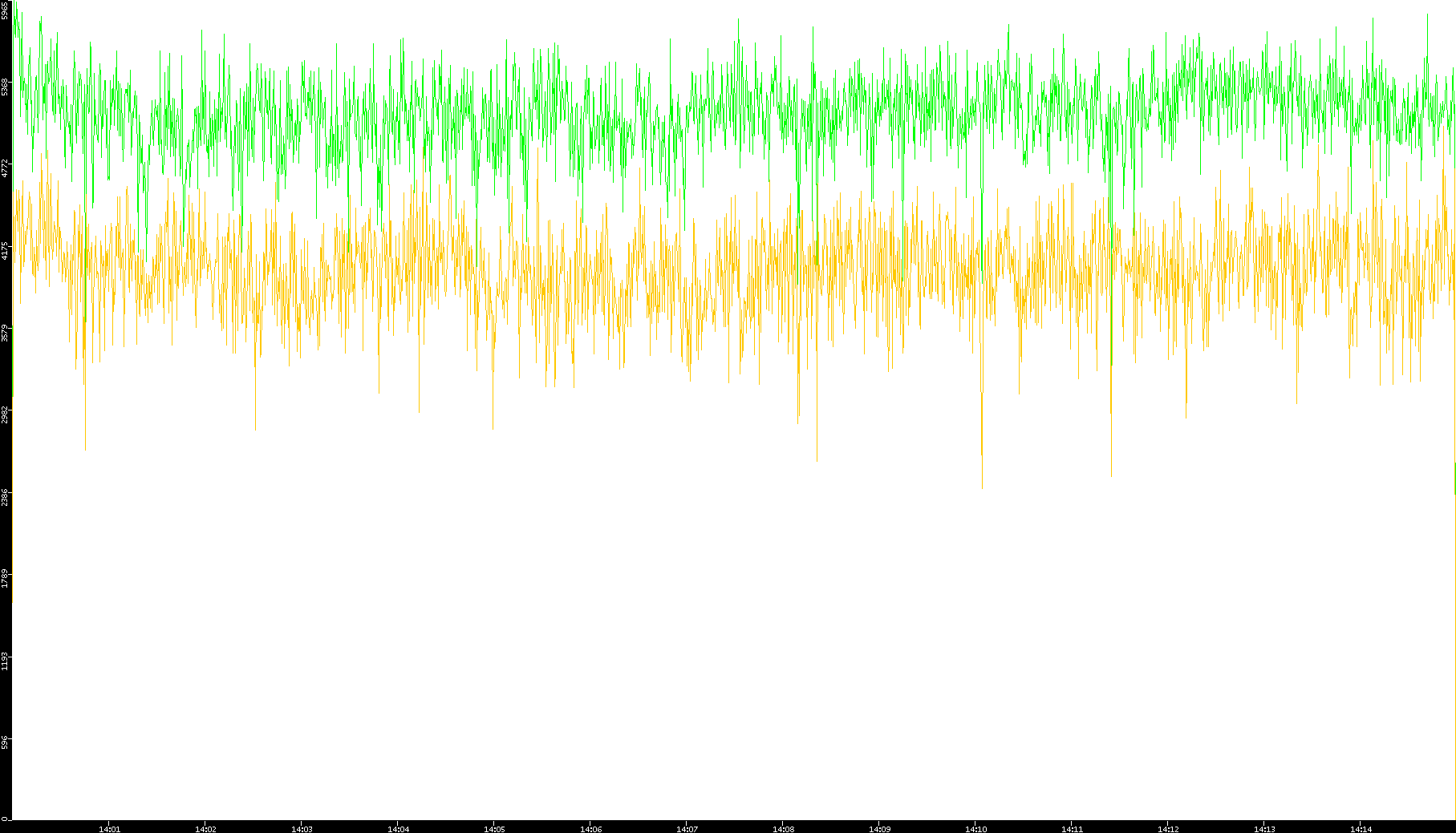Select the 3579 value on the vertical axis
Screen dimensions: 1456x833
tap(5, 333)
